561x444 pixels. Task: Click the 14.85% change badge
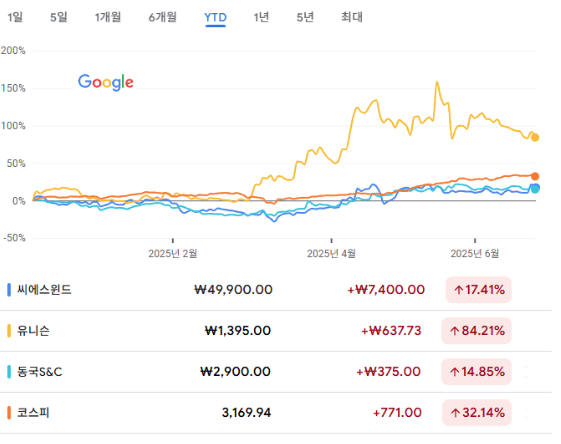point(476,372)
